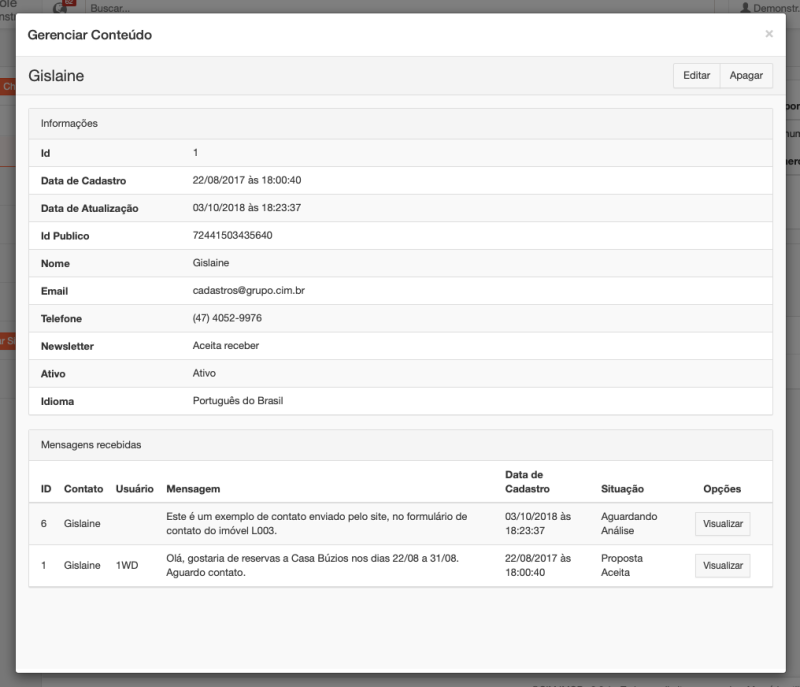Viewport: 800px width, 687px height.
Task: Click the ID column header
Action: pyautogui.click(x=46, y=489)
